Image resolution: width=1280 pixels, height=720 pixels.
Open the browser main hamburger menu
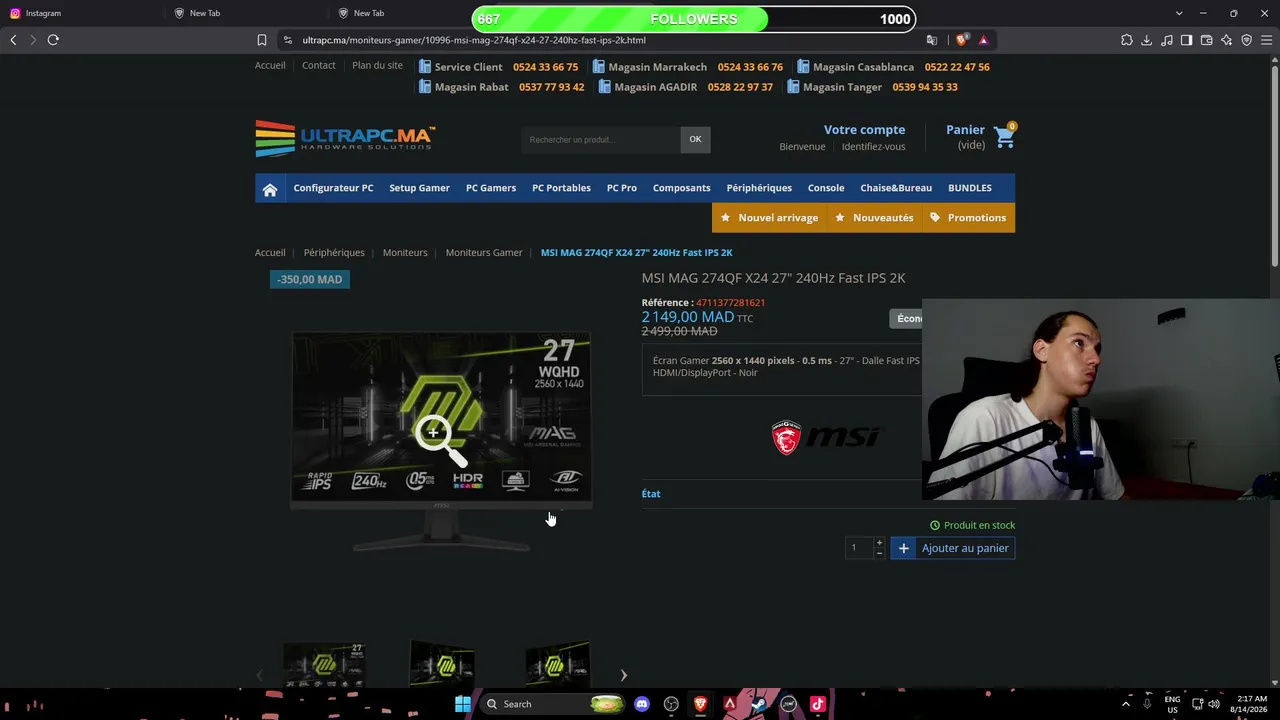(x=1267, y=40)
